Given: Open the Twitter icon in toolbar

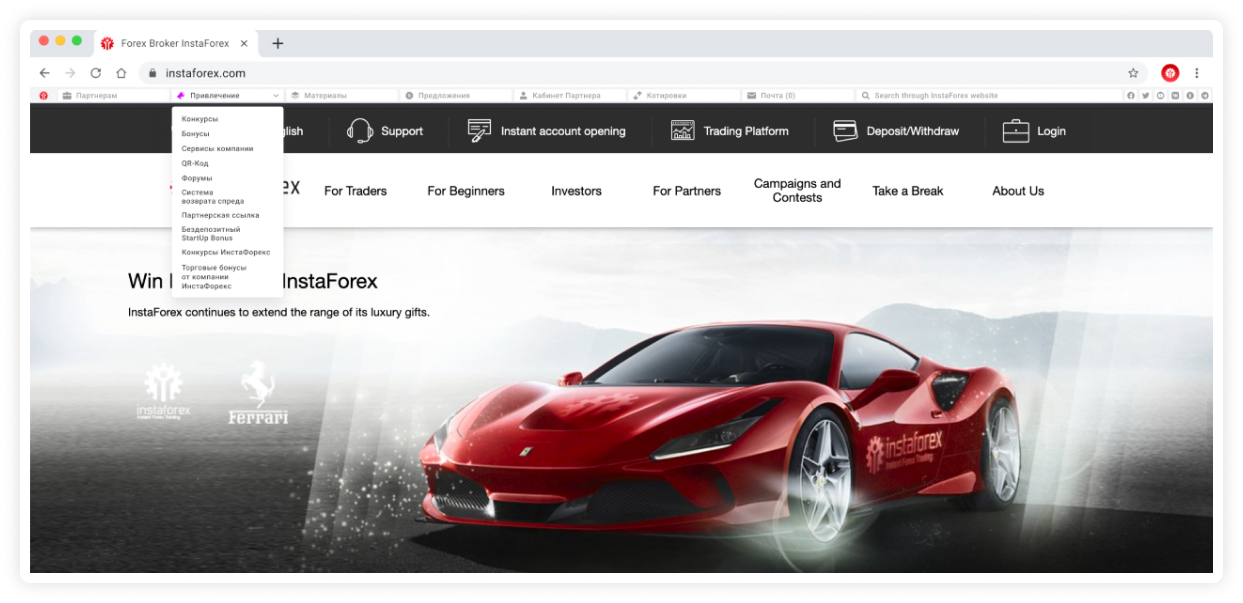Looking at the screenshot, I should click(x=1146, y=96).
